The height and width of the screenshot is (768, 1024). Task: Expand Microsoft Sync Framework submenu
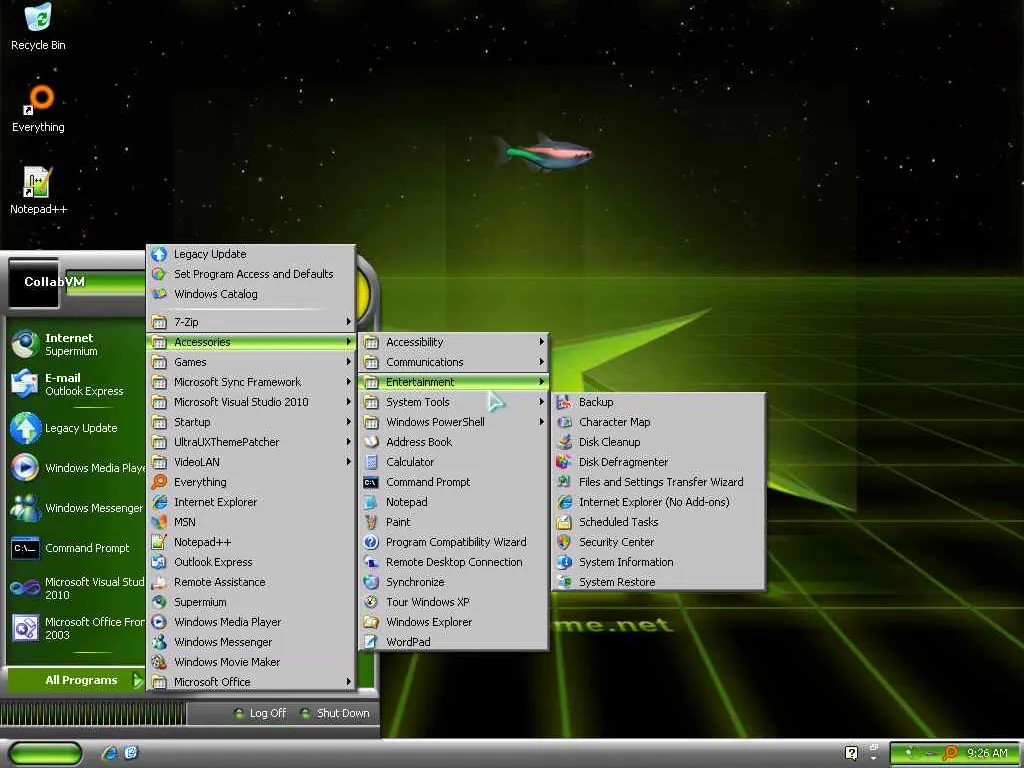pos(251,382)
